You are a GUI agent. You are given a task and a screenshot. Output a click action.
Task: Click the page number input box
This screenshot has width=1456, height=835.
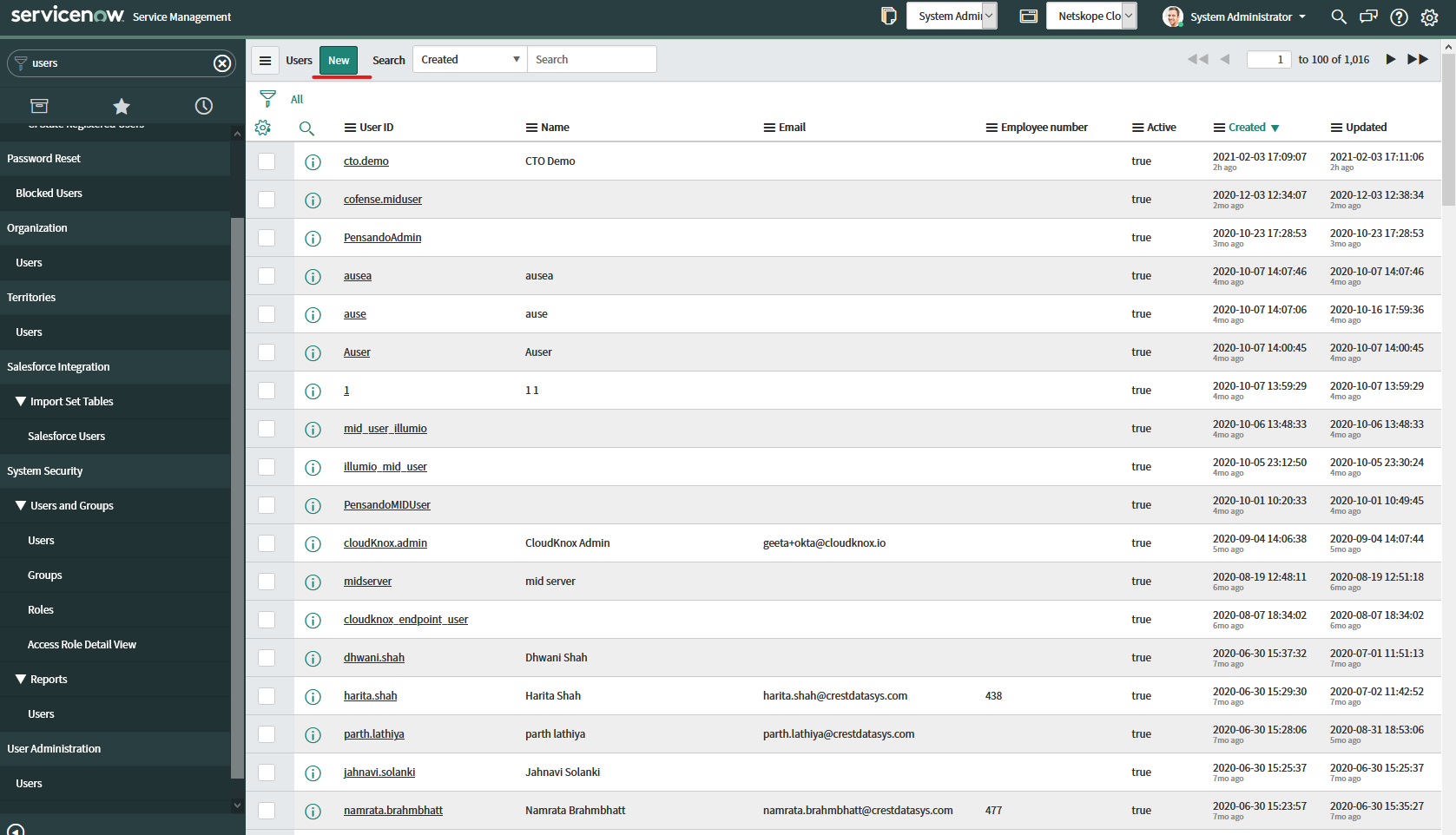pyautogui.click(x=1268, y=59)
